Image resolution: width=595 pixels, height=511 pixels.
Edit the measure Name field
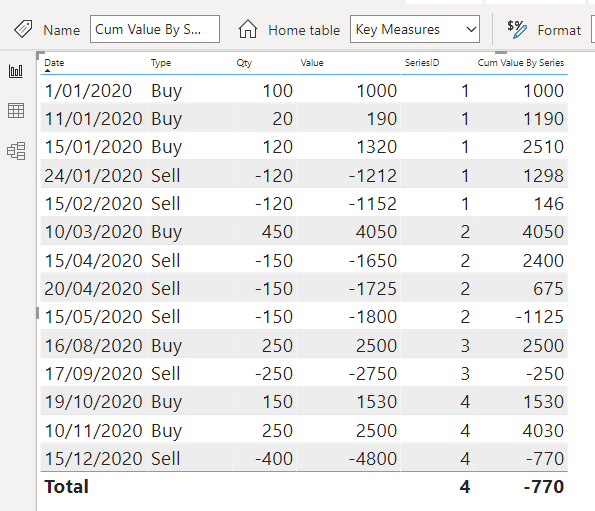tap(155, 29)
